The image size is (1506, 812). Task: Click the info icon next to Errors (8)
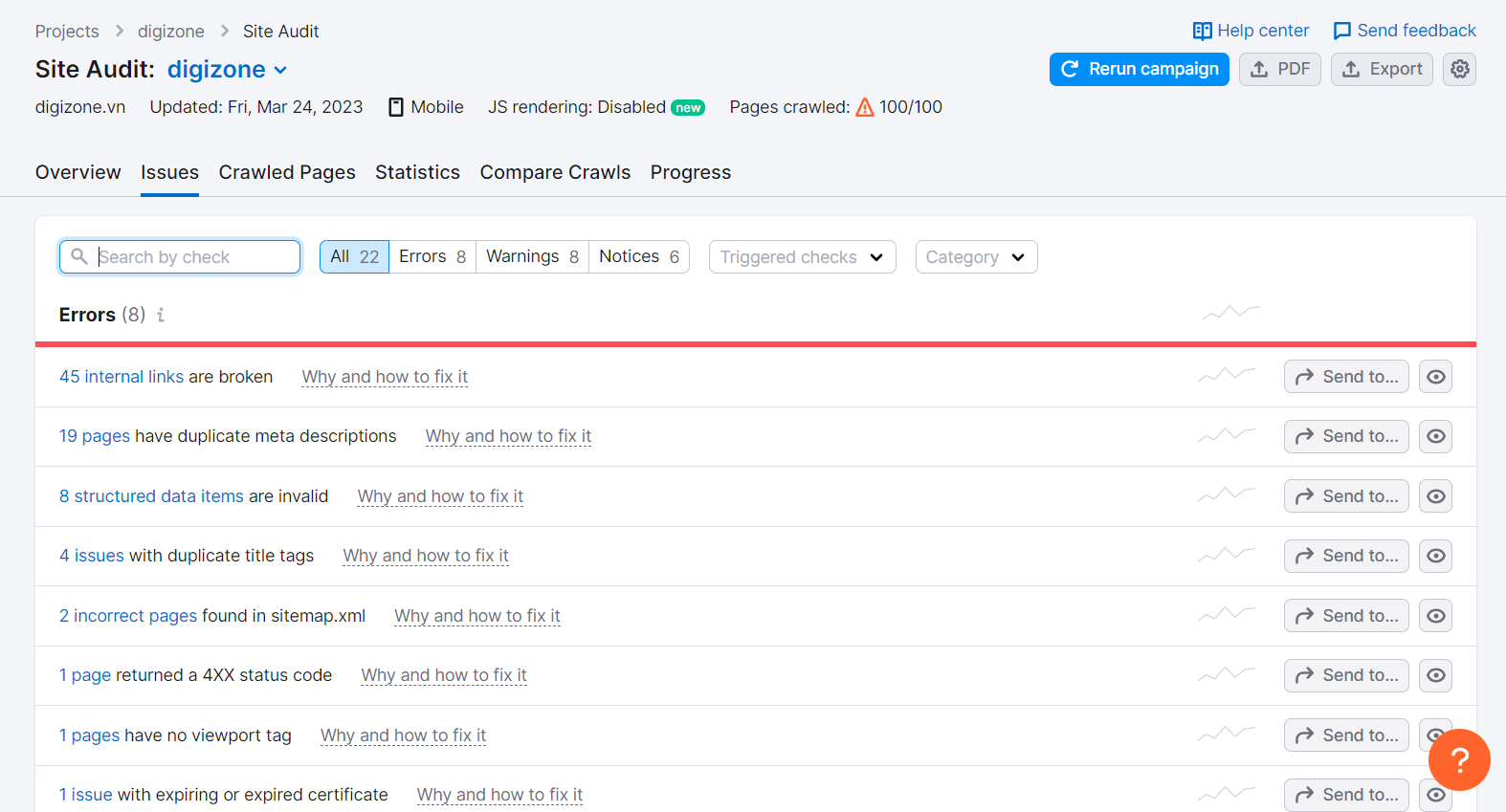click(x=161, y=315)
